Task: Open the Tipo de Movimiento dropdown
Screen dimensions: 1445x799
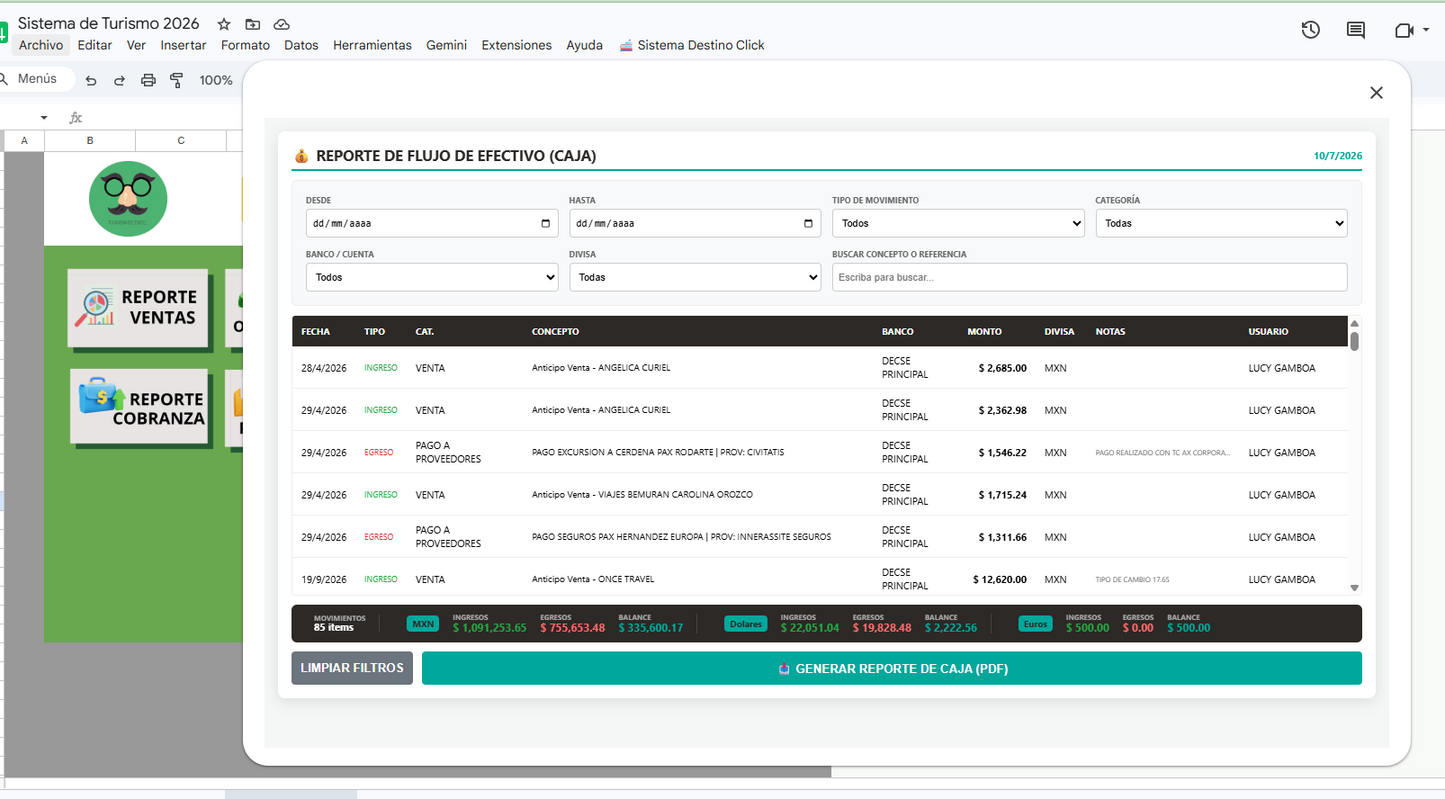Action: coord(958,223)
